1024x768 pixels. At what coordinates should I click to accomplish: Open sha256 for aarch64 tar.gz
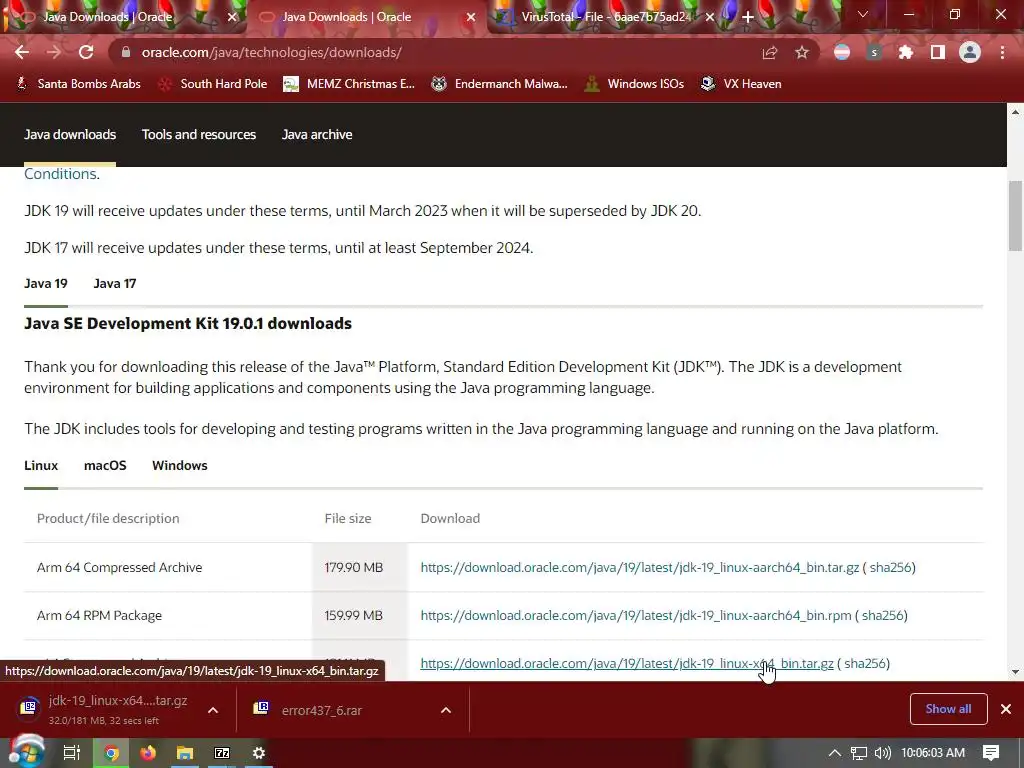coord(890,568)
